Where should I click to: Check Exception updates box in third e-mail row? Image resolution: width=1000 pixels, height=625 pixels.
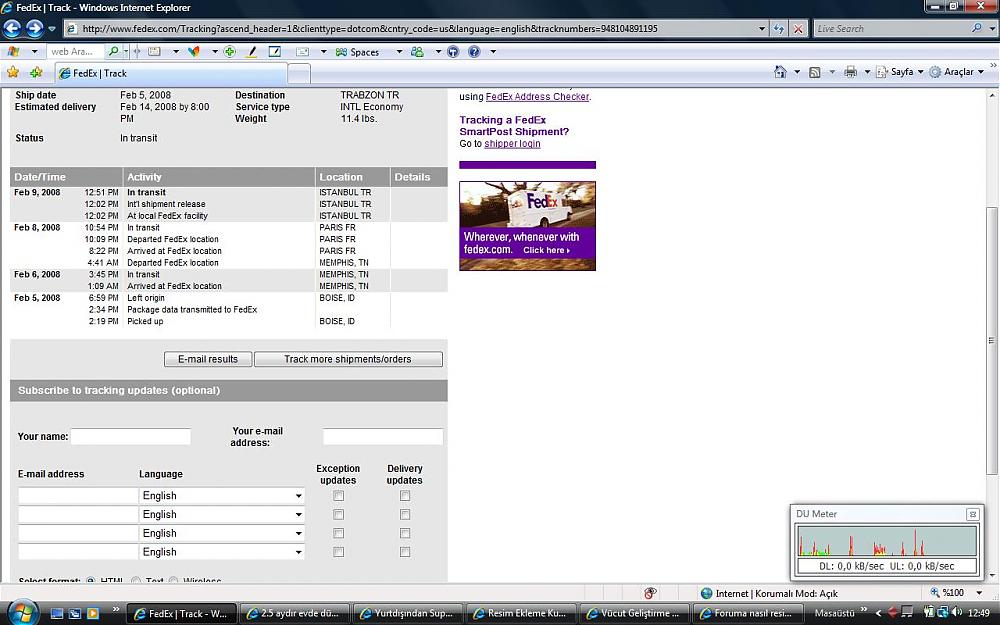(x=339, y=533)
